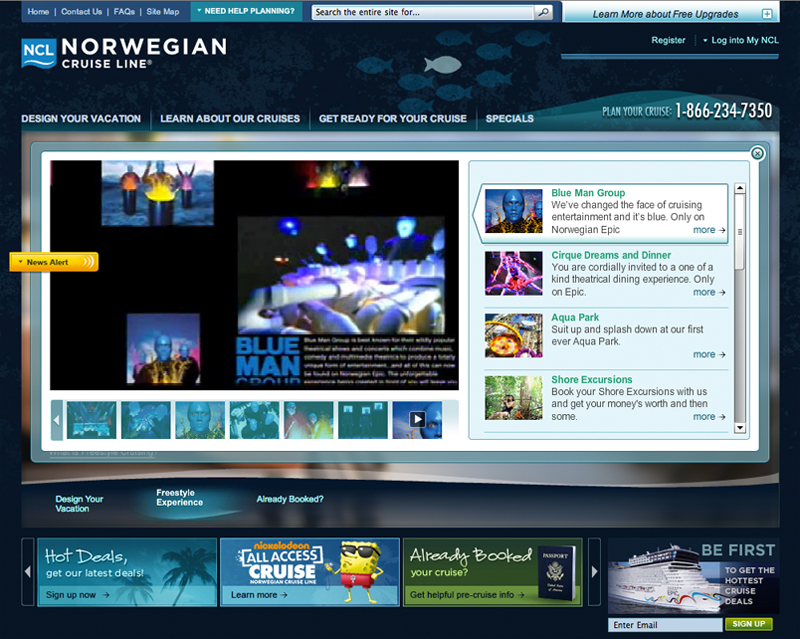Click the green SIGN UP button
Viewport: 800px width, 639px height.
coord(749,624)
